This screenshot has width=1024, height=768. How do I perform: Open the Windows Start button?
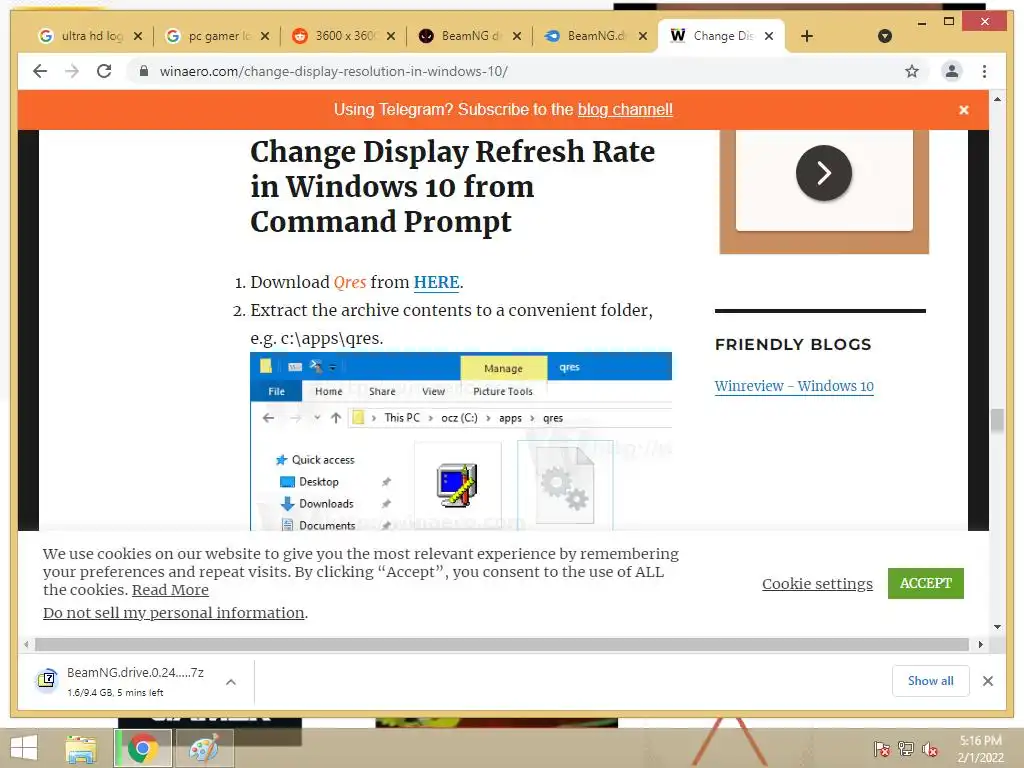24,748
